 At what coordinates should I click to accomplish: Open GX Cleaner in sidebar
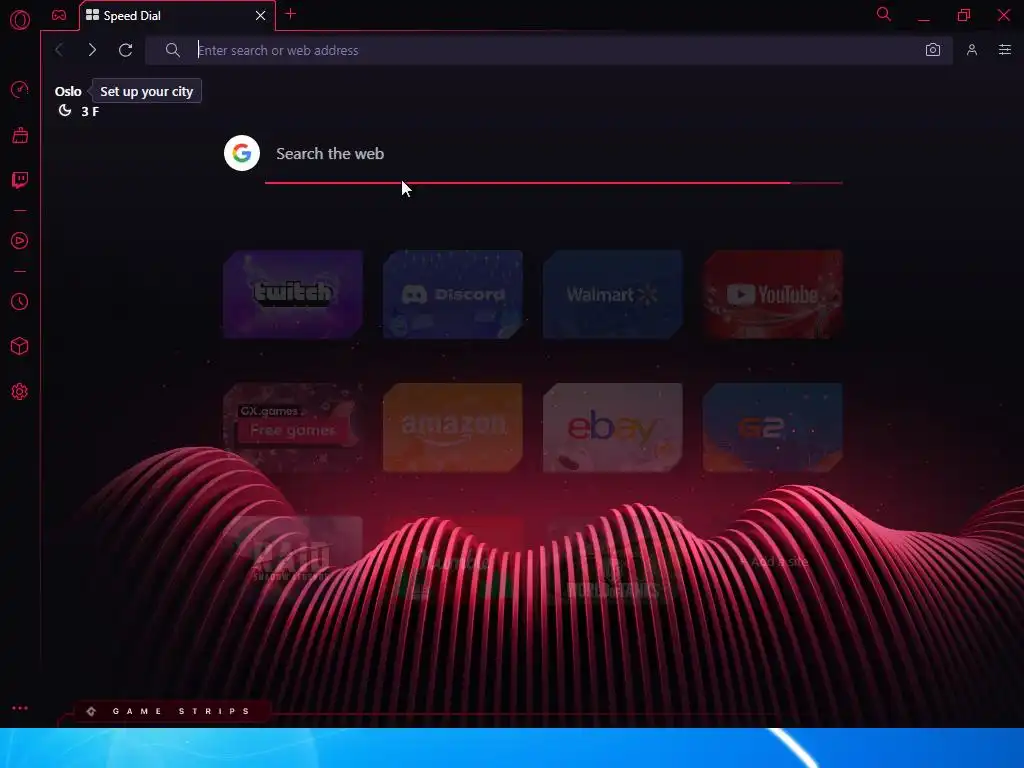(20, 135)
